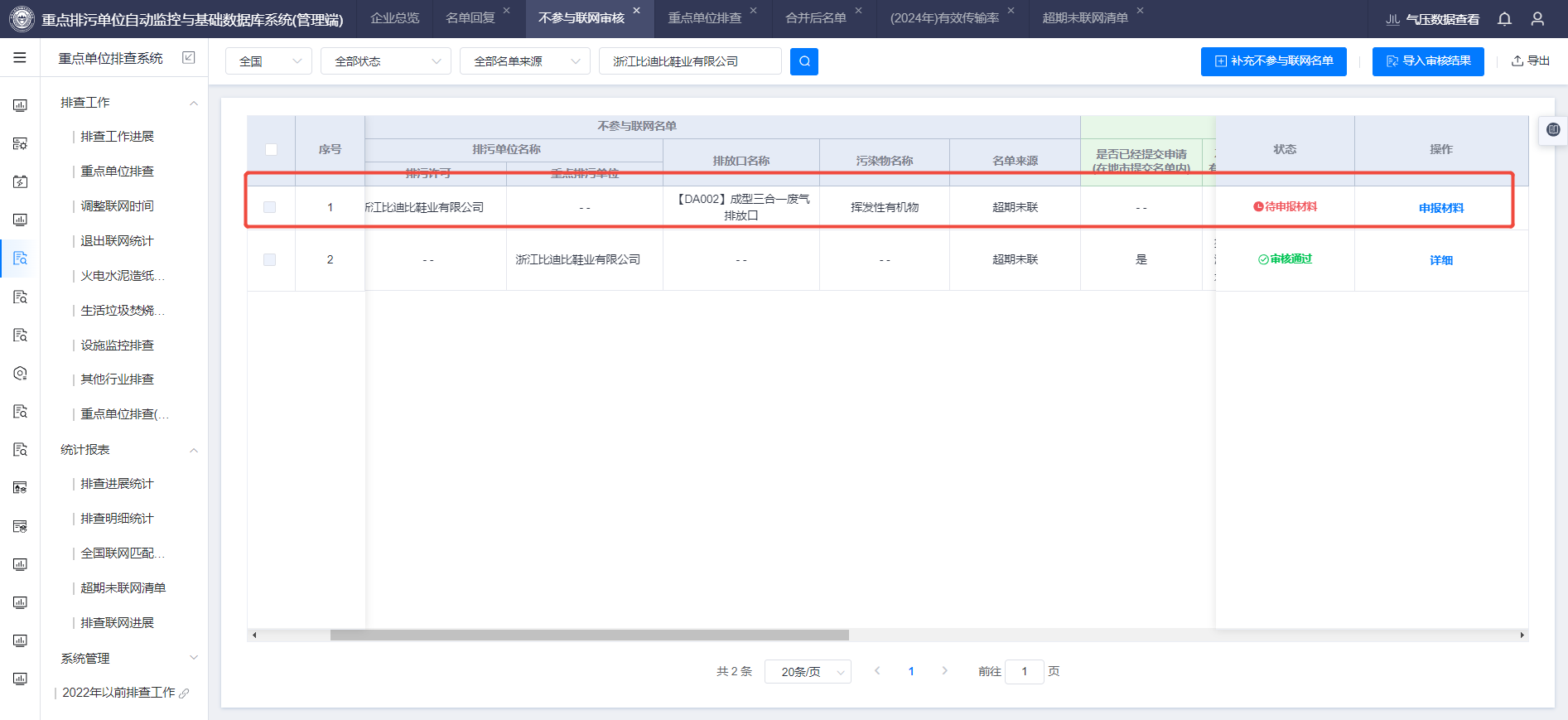The height and width of the screenshot is (720, 1568).
Task: Toggle the select-all header checkbox
Action: point(271,150)
